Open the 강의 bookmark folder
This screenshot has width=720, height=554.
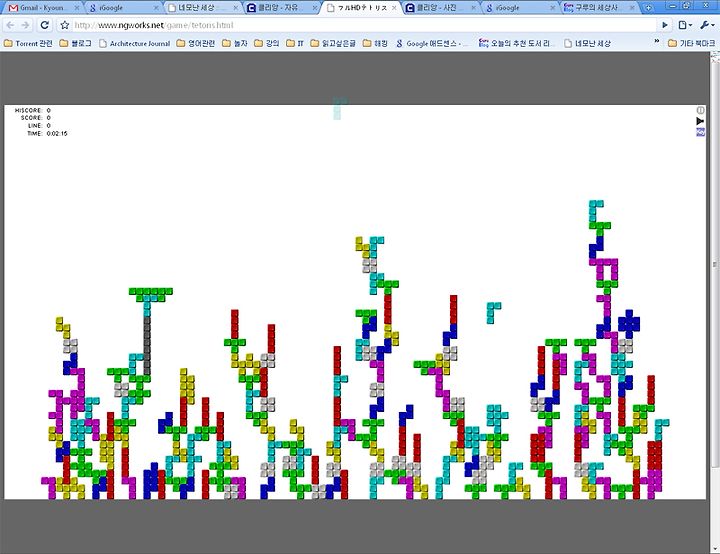(267, 43)
